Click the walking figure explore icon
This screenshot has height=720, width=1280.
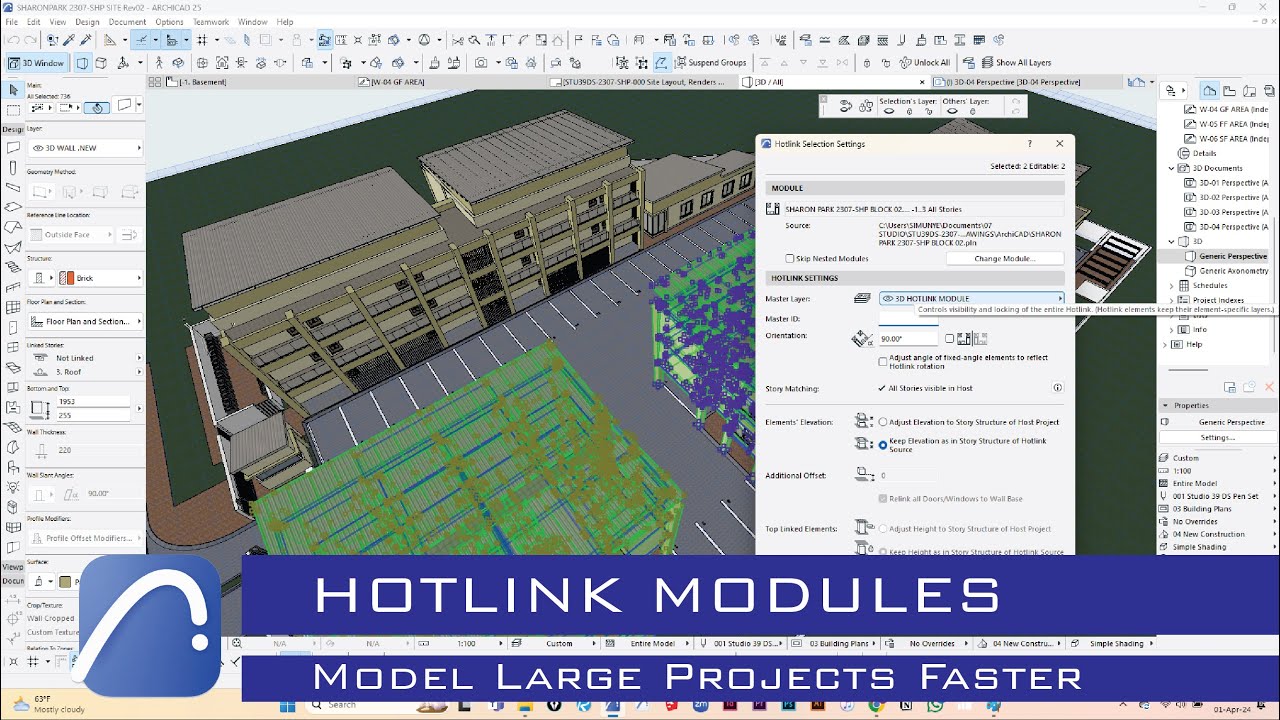(159, 62)
